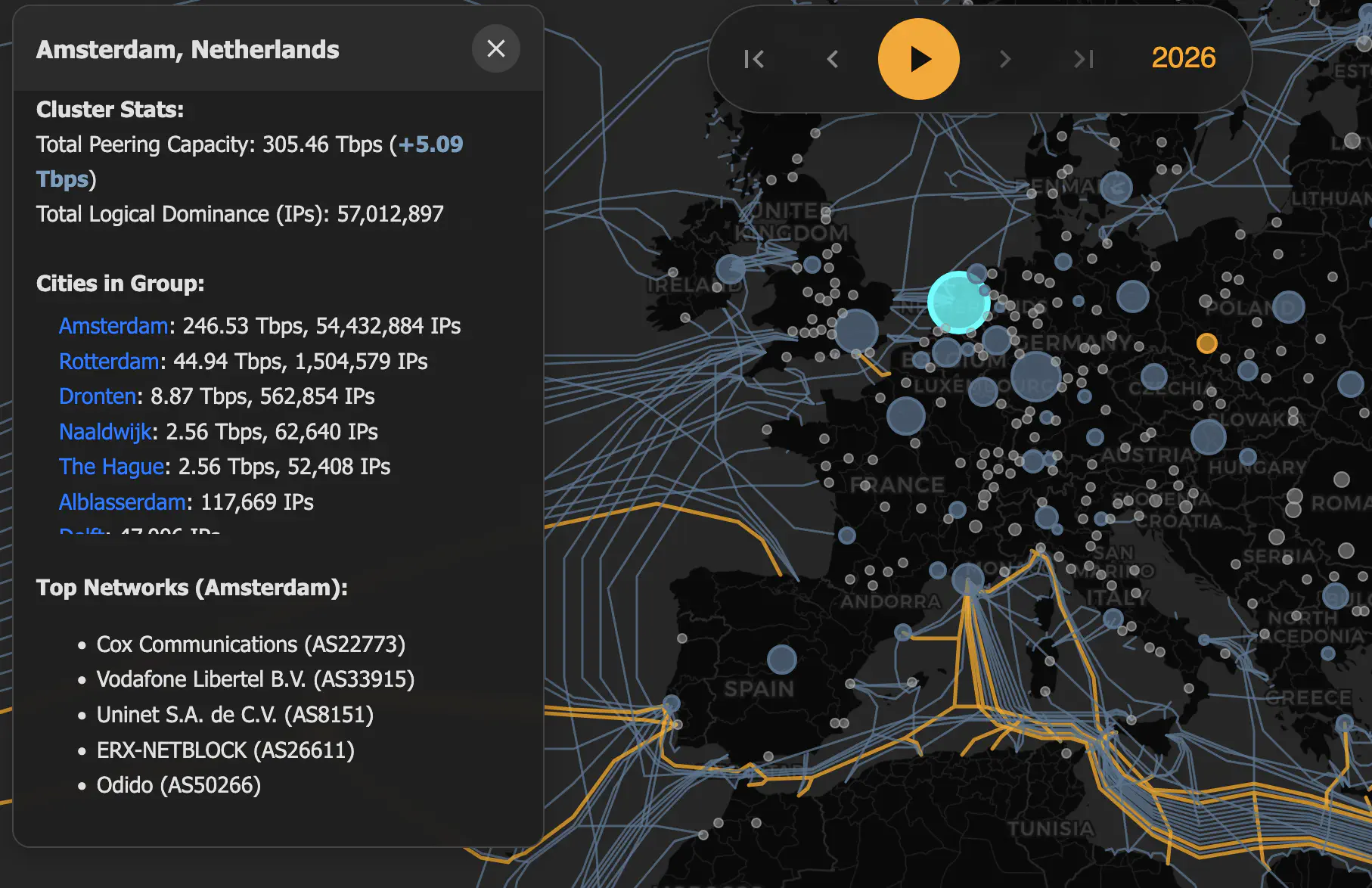1372x888 pixels.
Task: Jump to the first year in timeline
Action: 754,59
